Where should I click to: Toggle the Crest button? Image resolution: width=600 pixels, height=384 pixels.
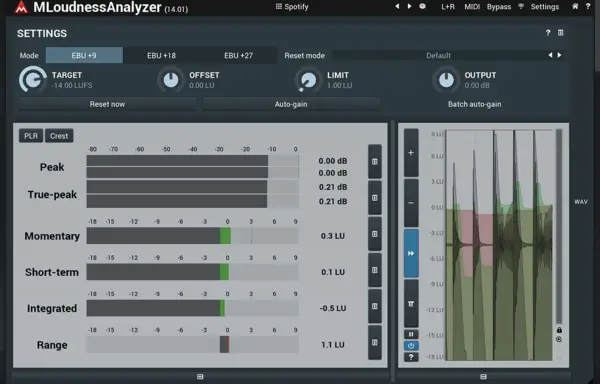(x=59, y=136)
